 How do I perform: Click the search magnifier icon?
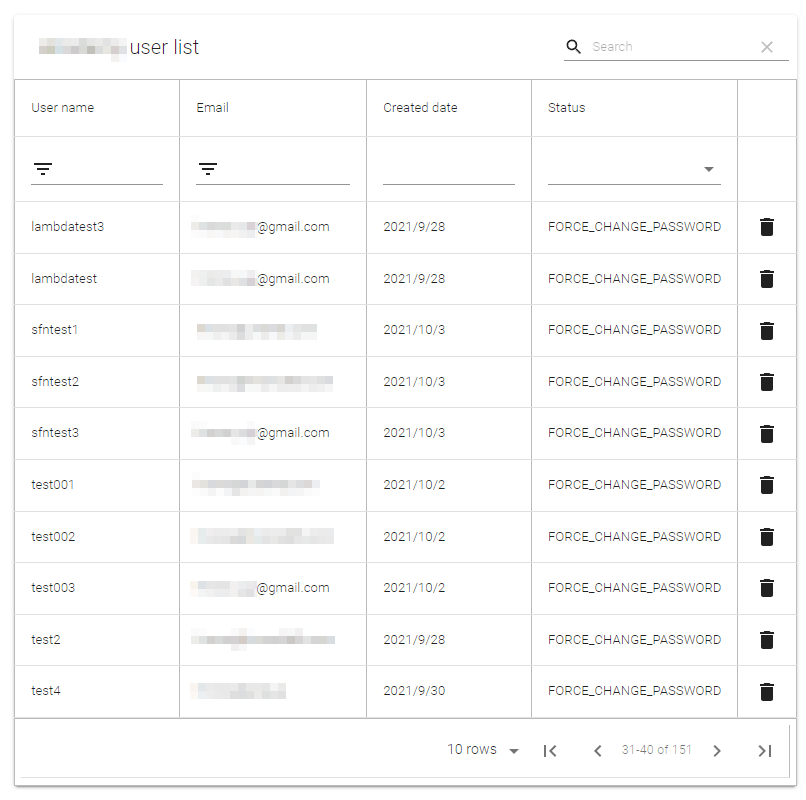click(x=574, y=47)
